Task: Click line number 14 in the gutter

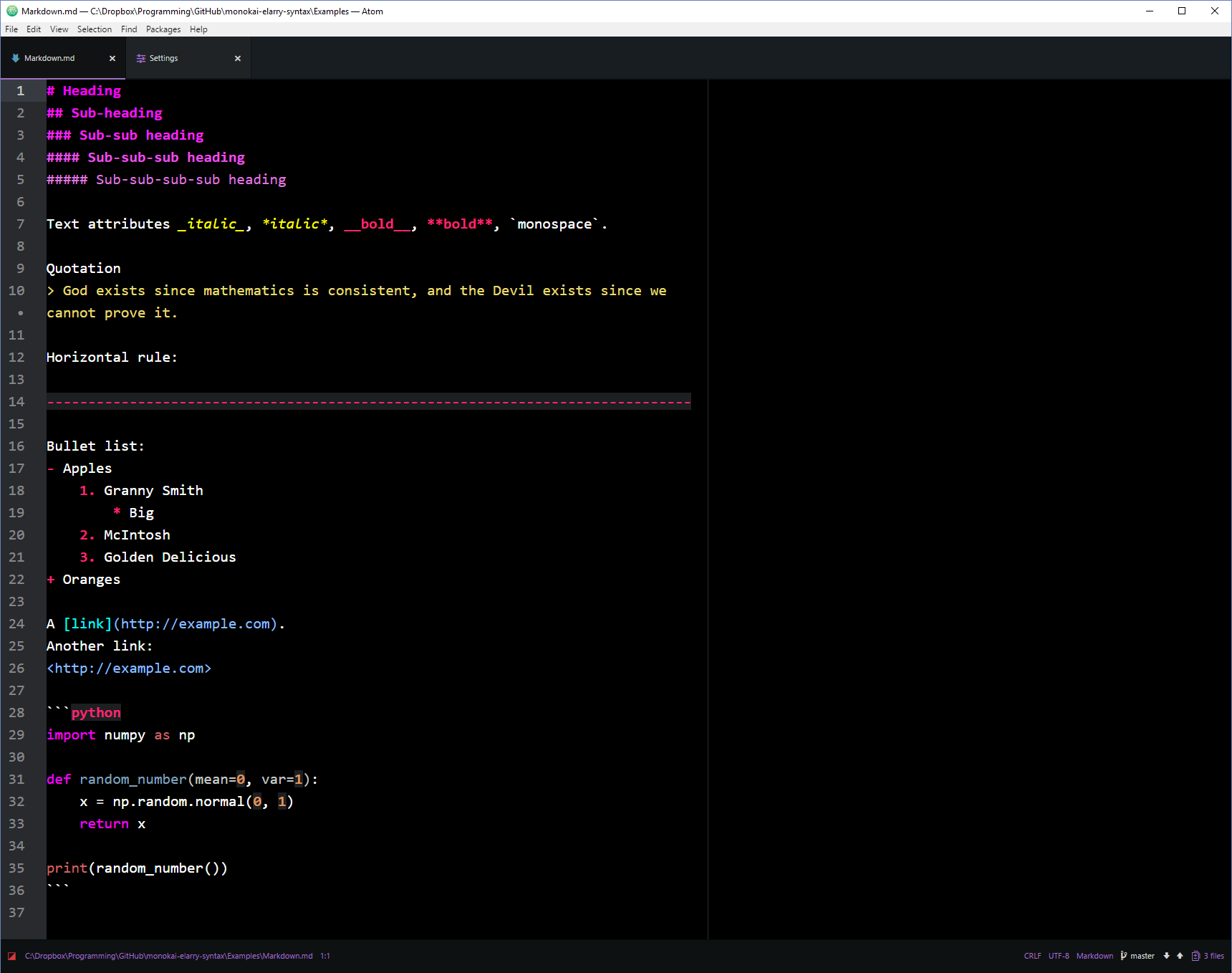Action: 16,401
